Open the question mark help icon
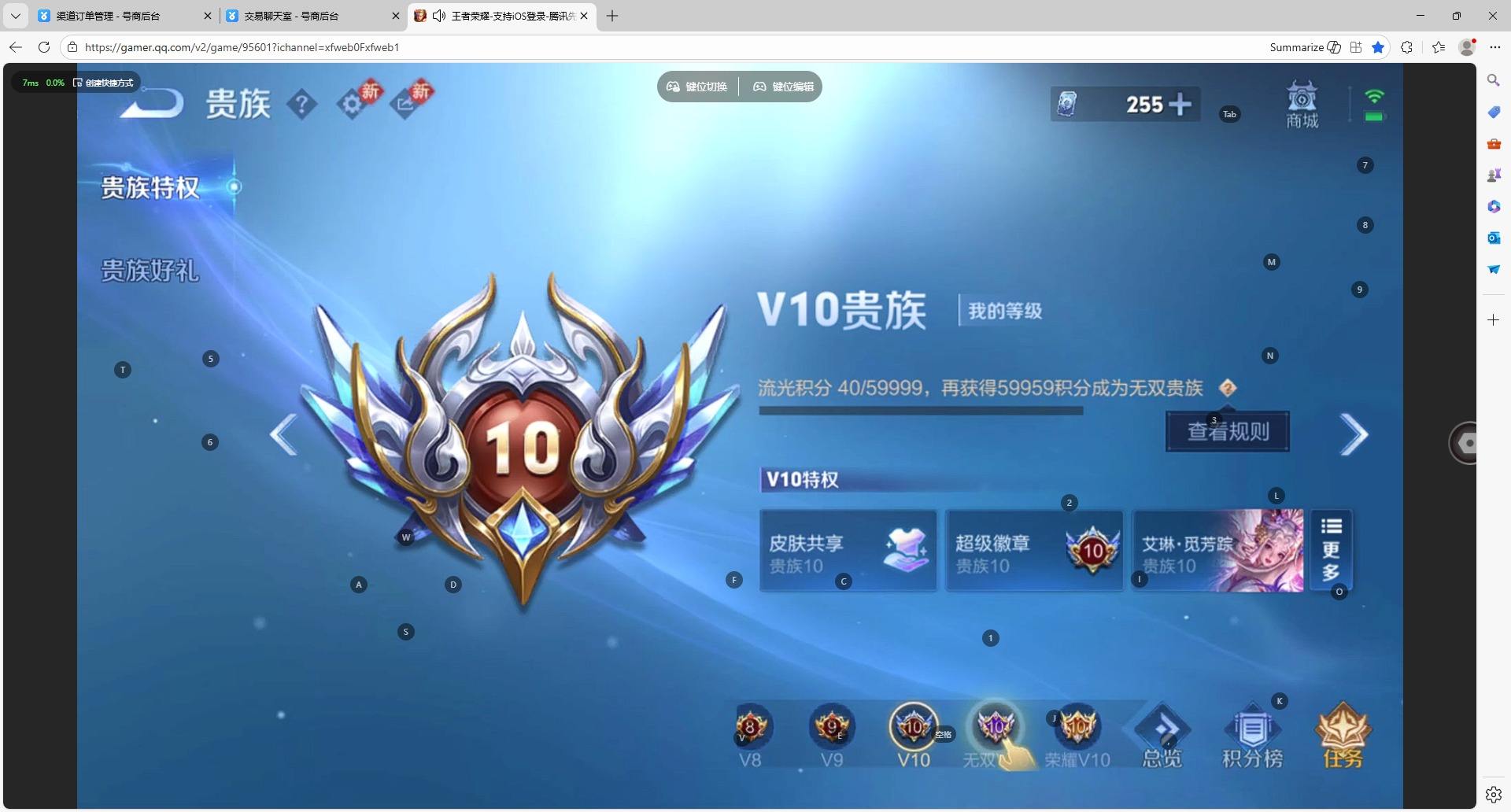The width and height of the screenshot is (1511, 812). (301, 104)
